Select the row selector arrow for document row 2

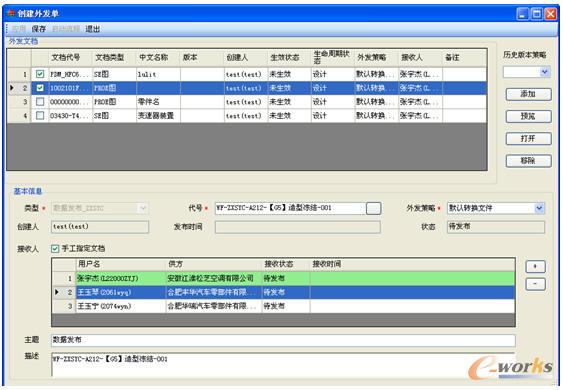(x=12, y=88)
